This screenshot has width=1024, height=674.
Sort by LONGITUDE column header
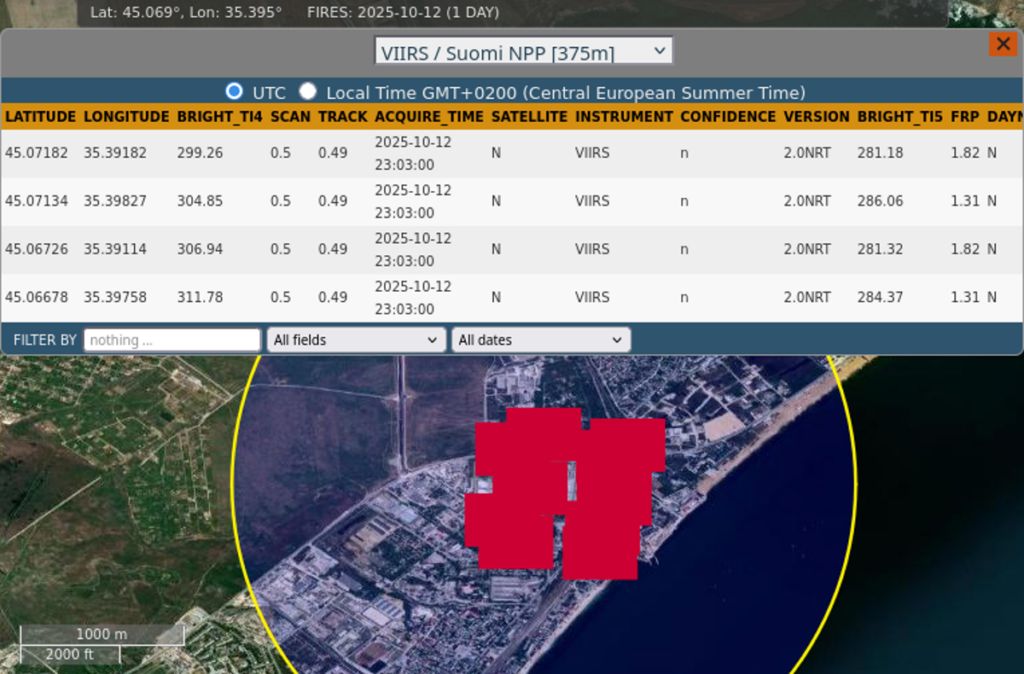point(126,117)
